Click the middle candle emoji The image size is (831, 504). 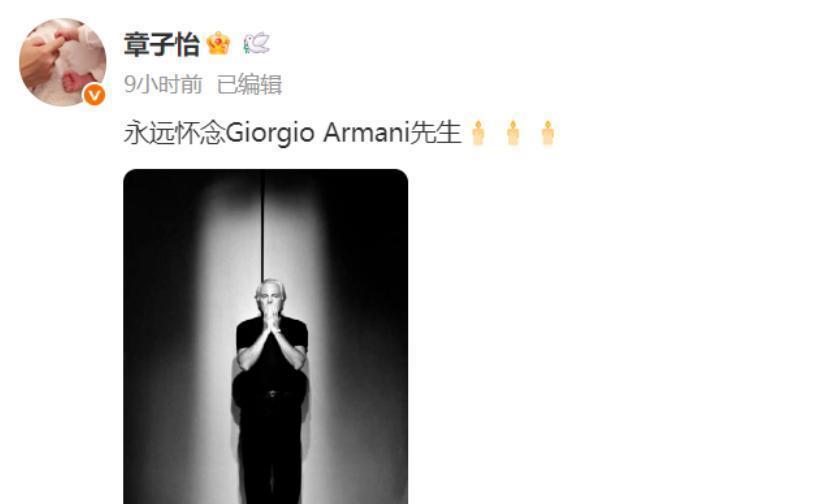512,132
